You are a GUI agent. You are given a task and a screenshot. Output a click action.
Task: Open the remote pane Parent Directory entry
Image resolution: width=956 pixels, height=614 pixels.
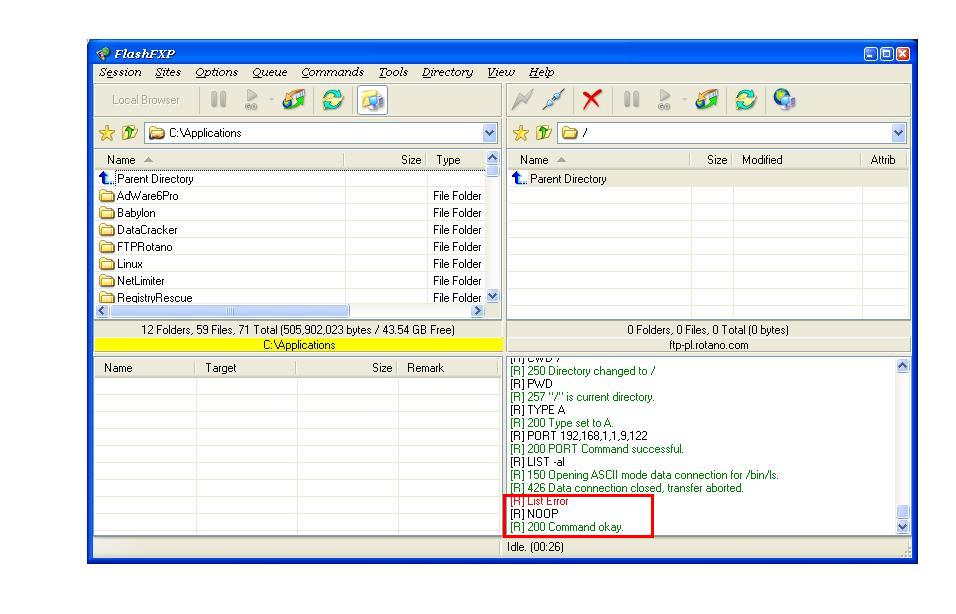point(567,179)
